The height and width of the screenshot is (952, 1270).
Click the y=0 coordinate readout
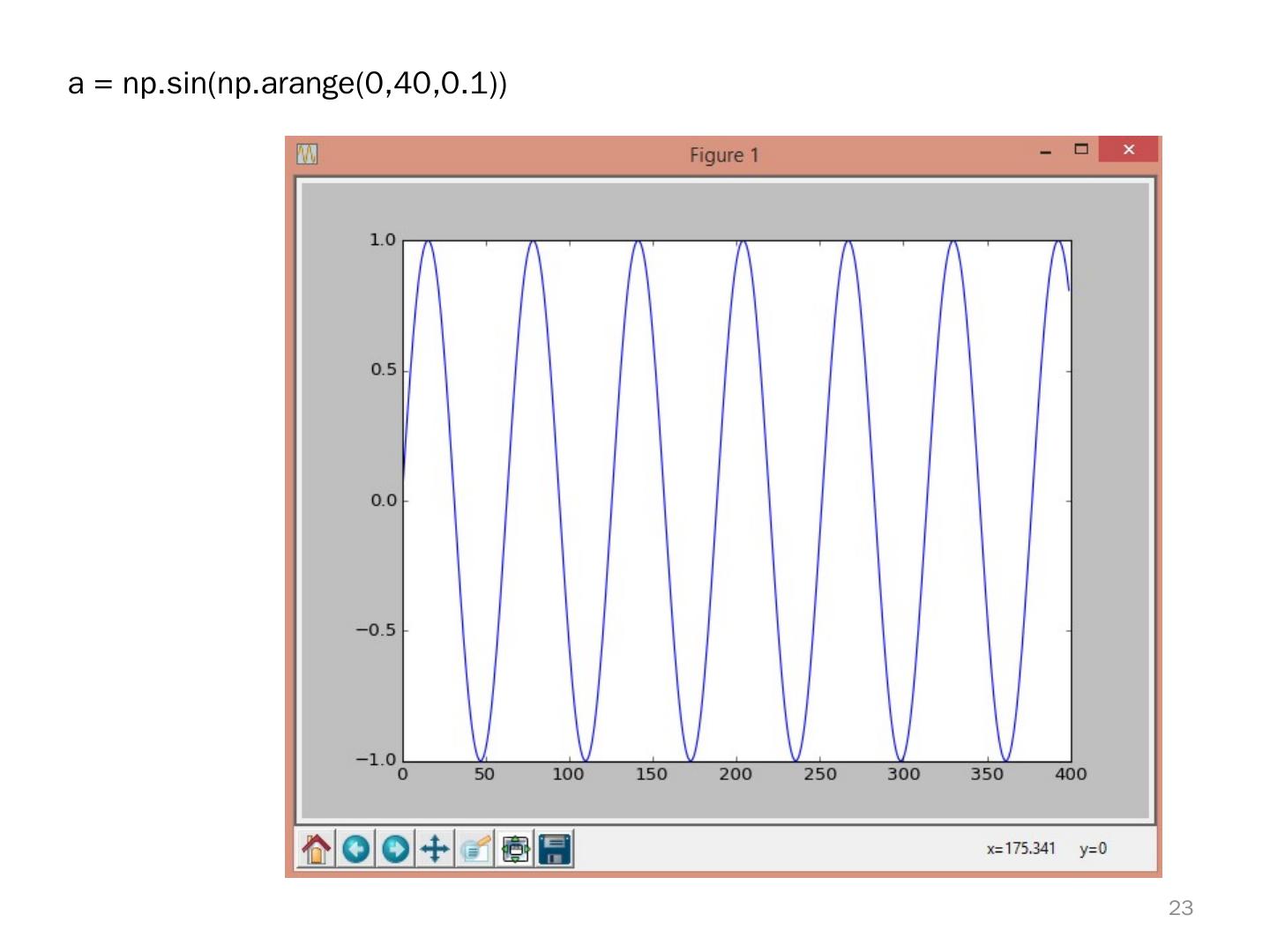[1093, 849]
